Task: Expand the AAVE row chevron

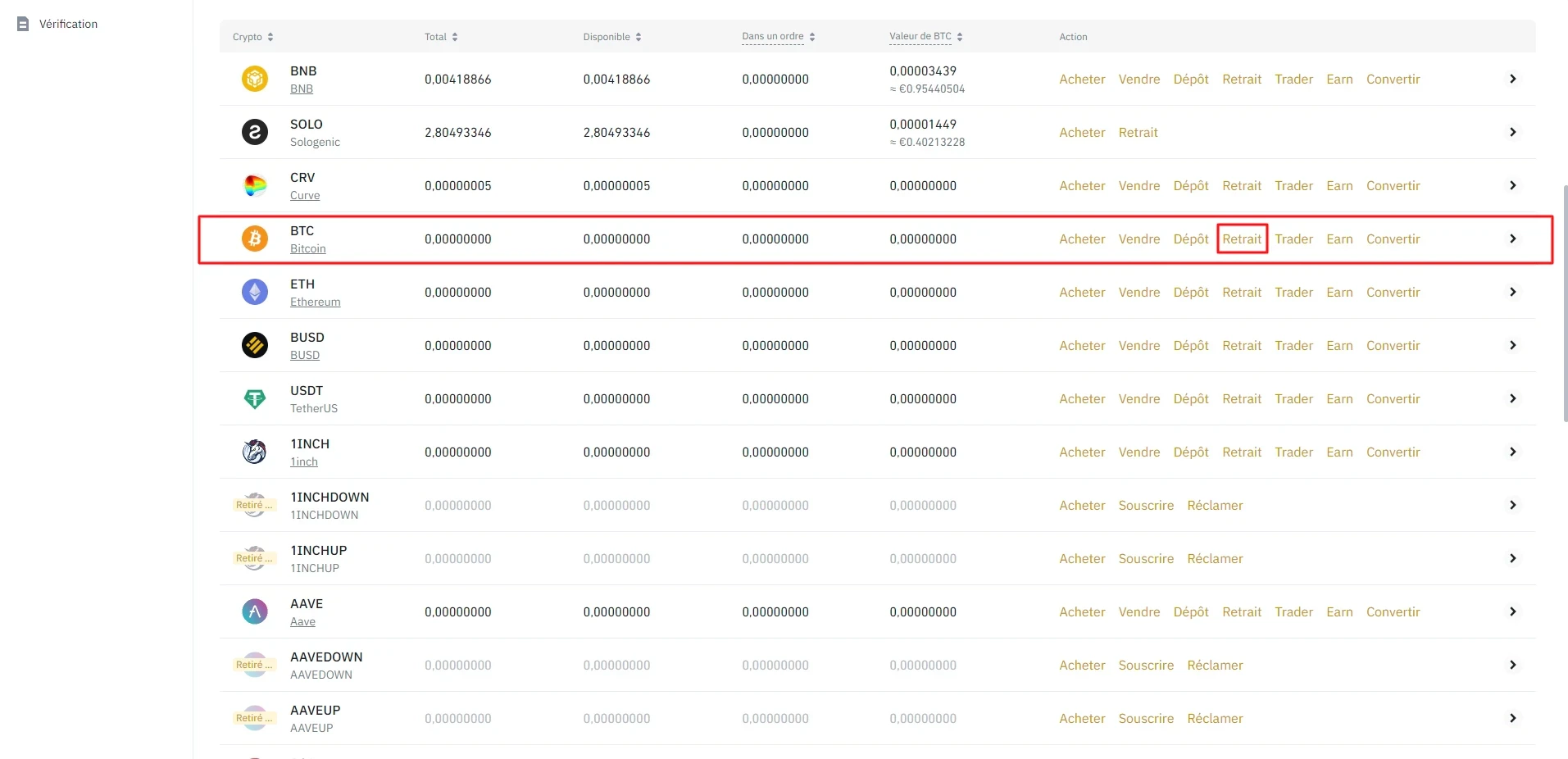Action: [1513, 611]
